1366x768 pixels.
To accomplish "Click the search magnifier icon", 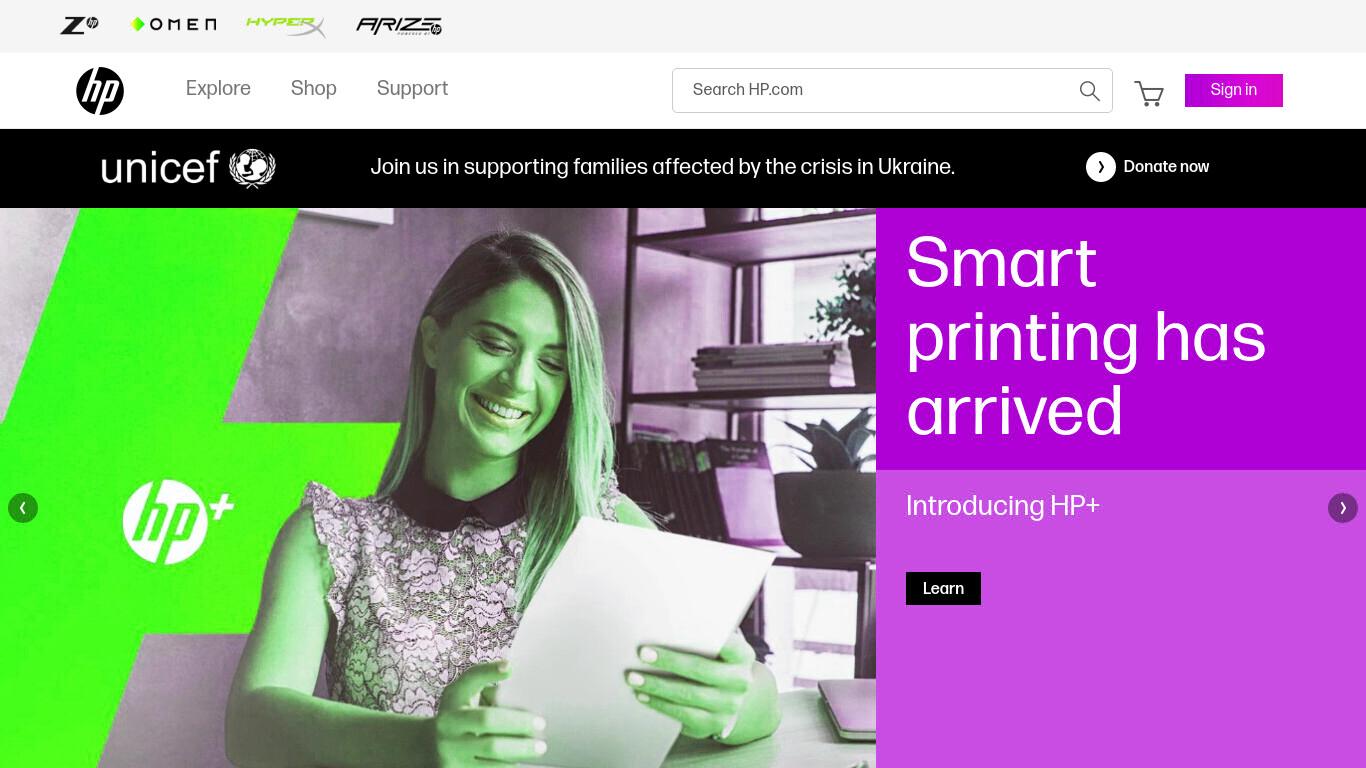I will point(1090,91).
